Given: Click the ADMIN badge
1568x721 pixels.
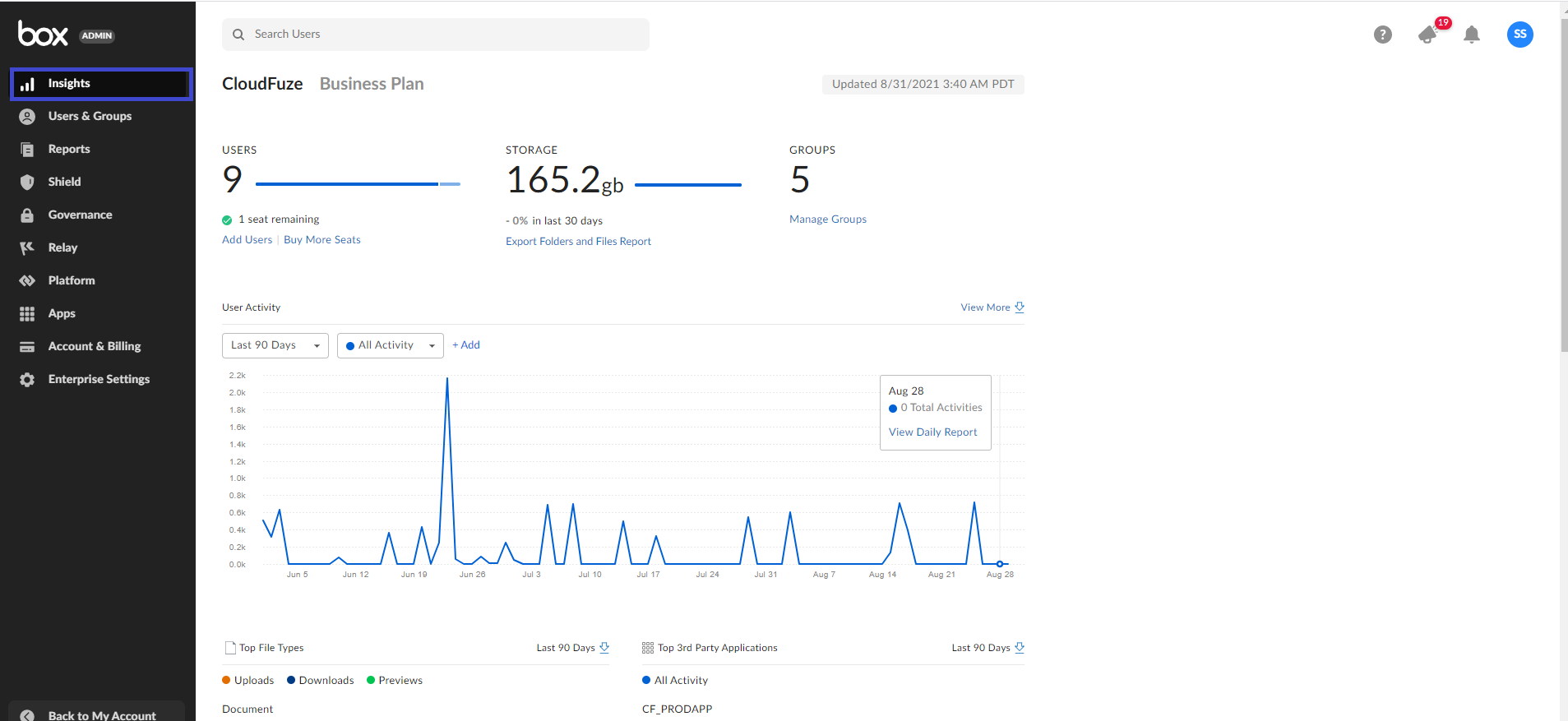Looking at the screenshot, I should click(97, 36).
